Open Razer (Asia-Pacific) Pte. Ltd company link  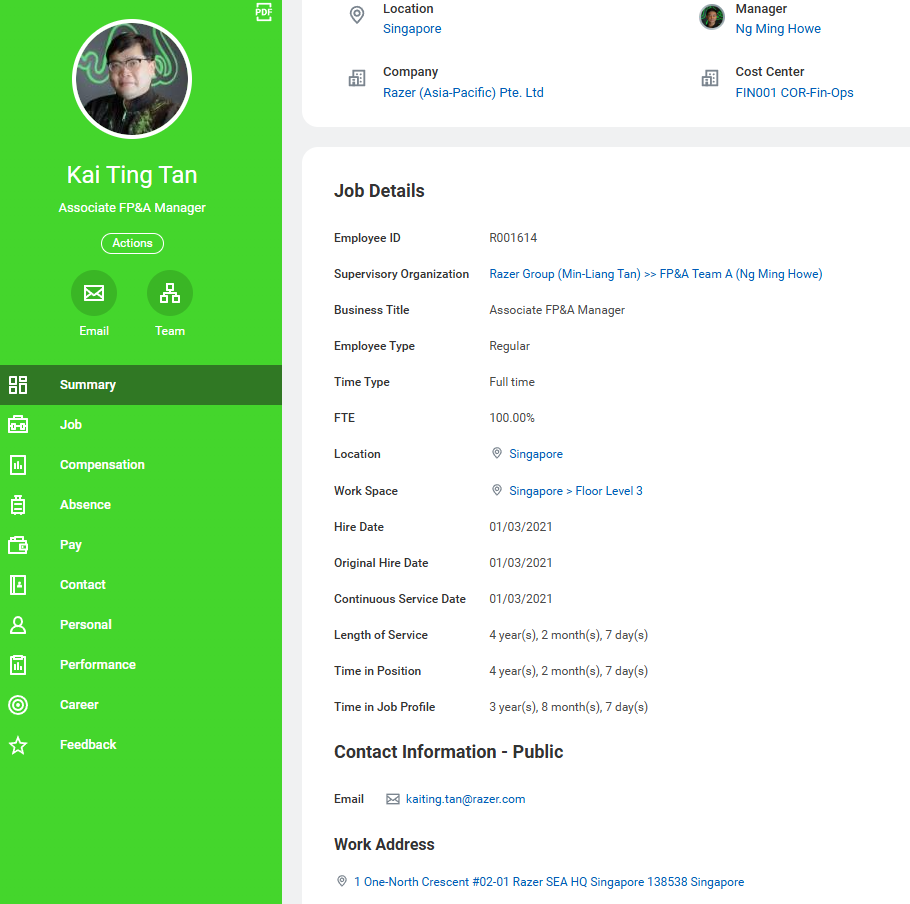click(463, 92)
